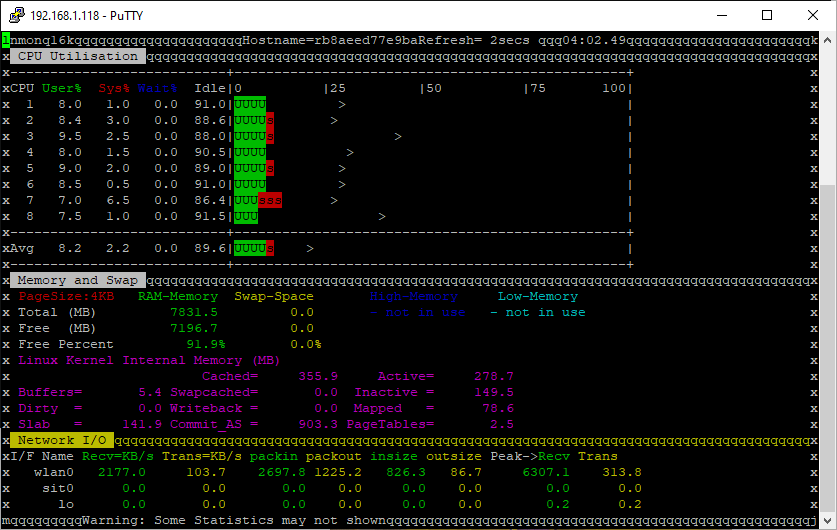Image resolution: width=837 pixels, height=530 pixels.
Task: Click CPU 1 idle value 91.0
Action: point(210,104)
